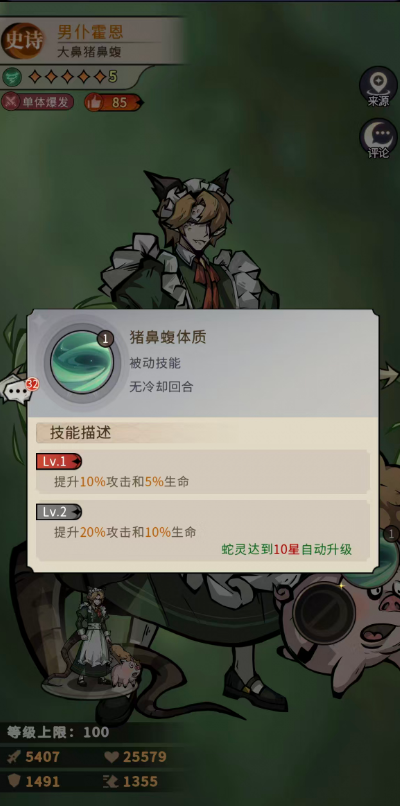This screenshot has width=400, height=806.
Task: Select the Lv.1 skill level tag
Action: click(x=59, y=462)
